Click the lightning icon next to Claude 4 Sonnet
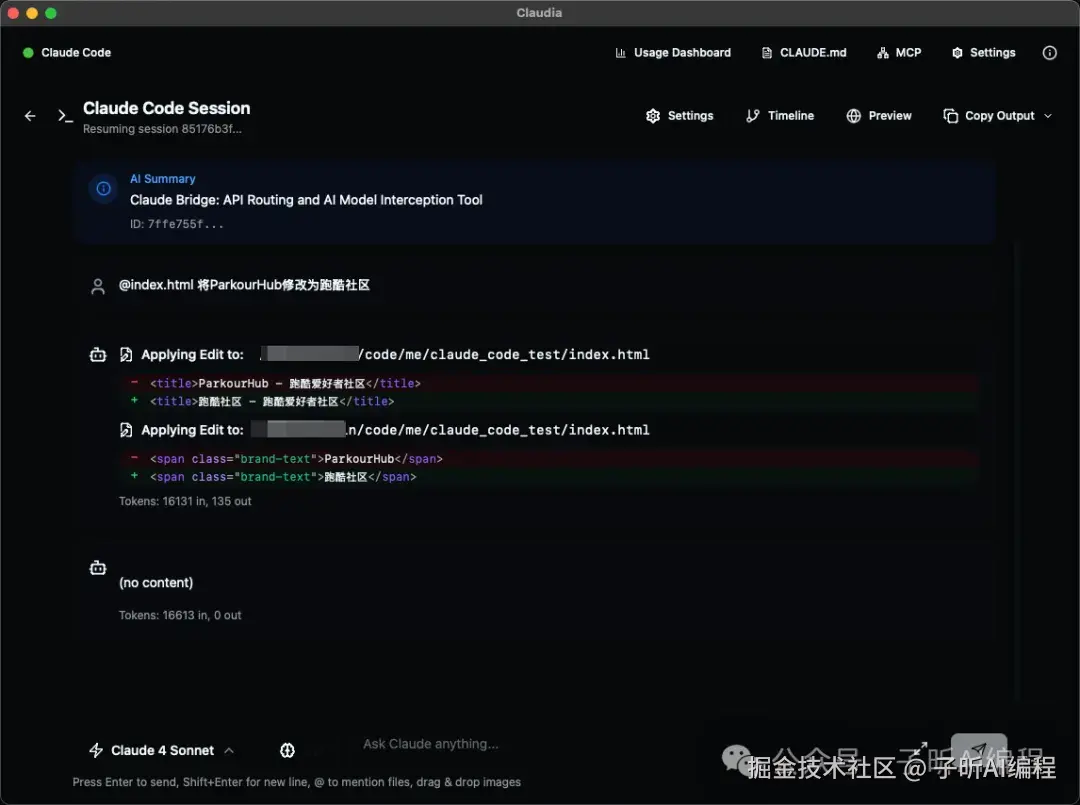 coord(96,750)
